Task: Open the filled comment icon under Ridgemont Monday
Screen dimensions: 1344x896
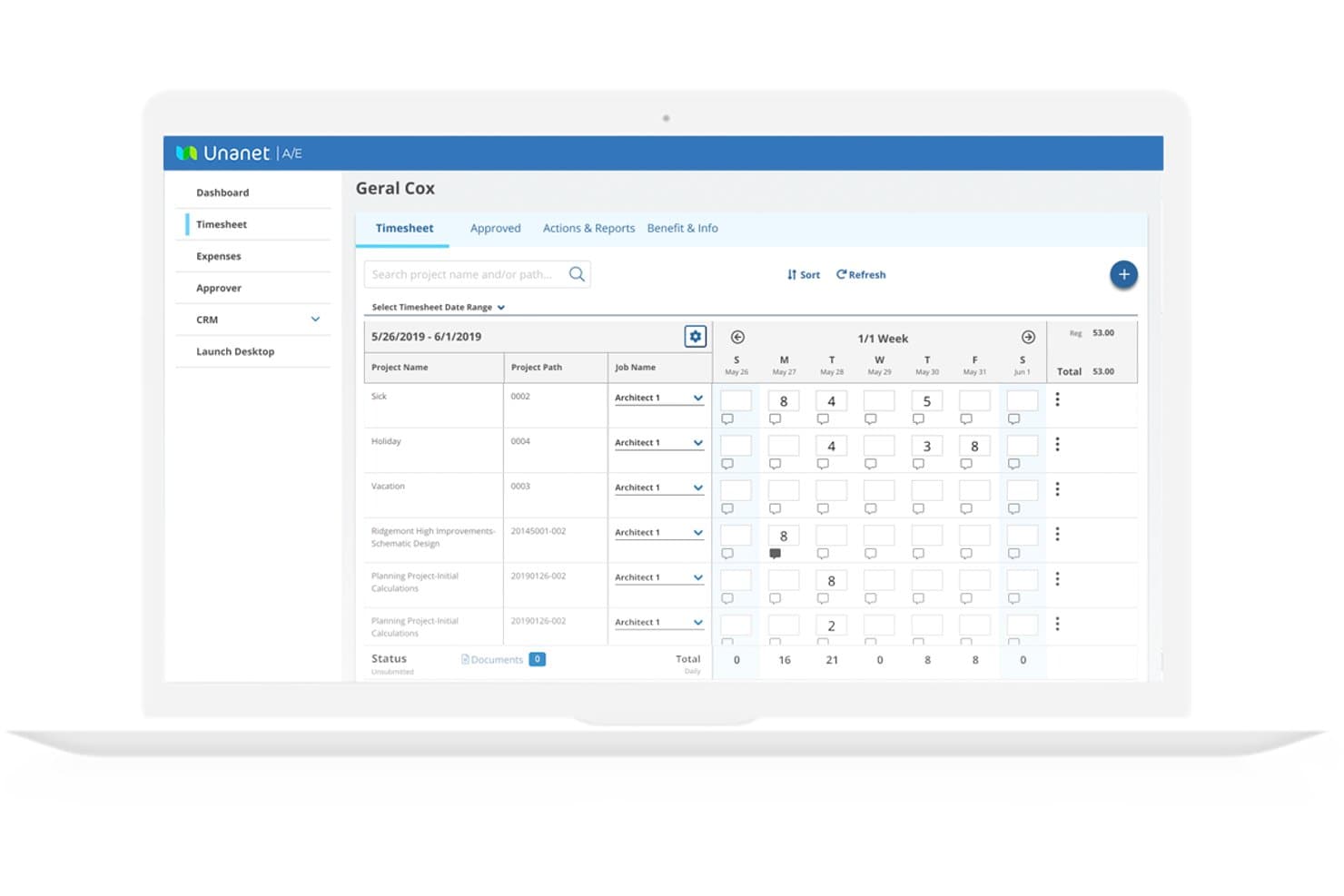Action: click(775, 554)
